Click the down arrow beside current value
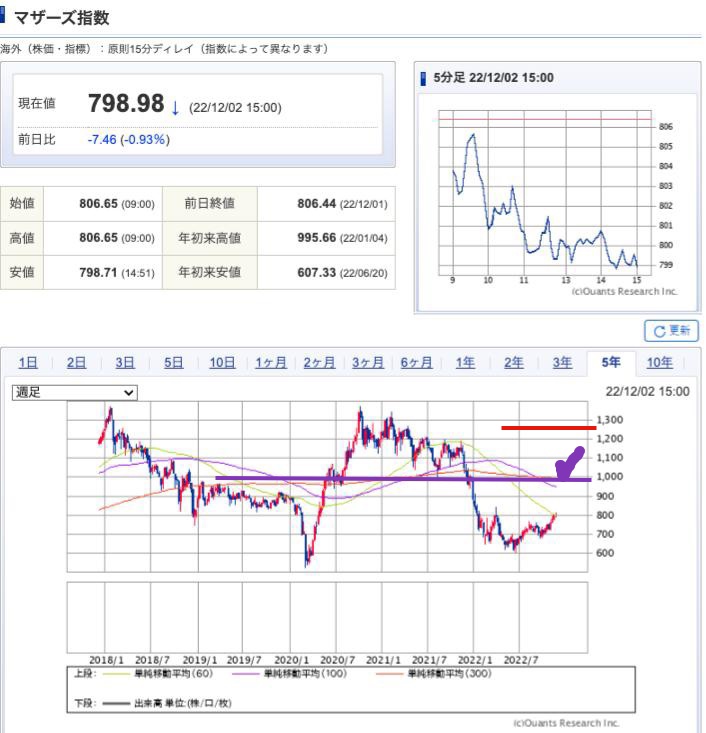706x733 pixels. [x=175, y=108]
